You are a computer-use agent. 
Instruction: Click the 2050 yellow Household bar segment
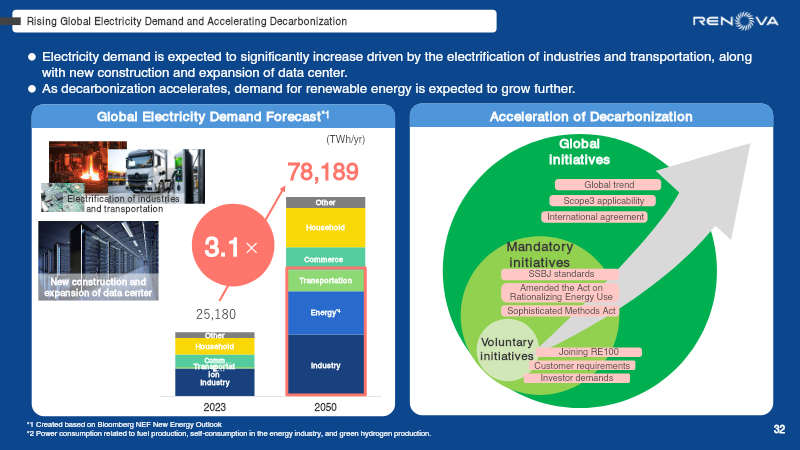[x=326, y=228]
